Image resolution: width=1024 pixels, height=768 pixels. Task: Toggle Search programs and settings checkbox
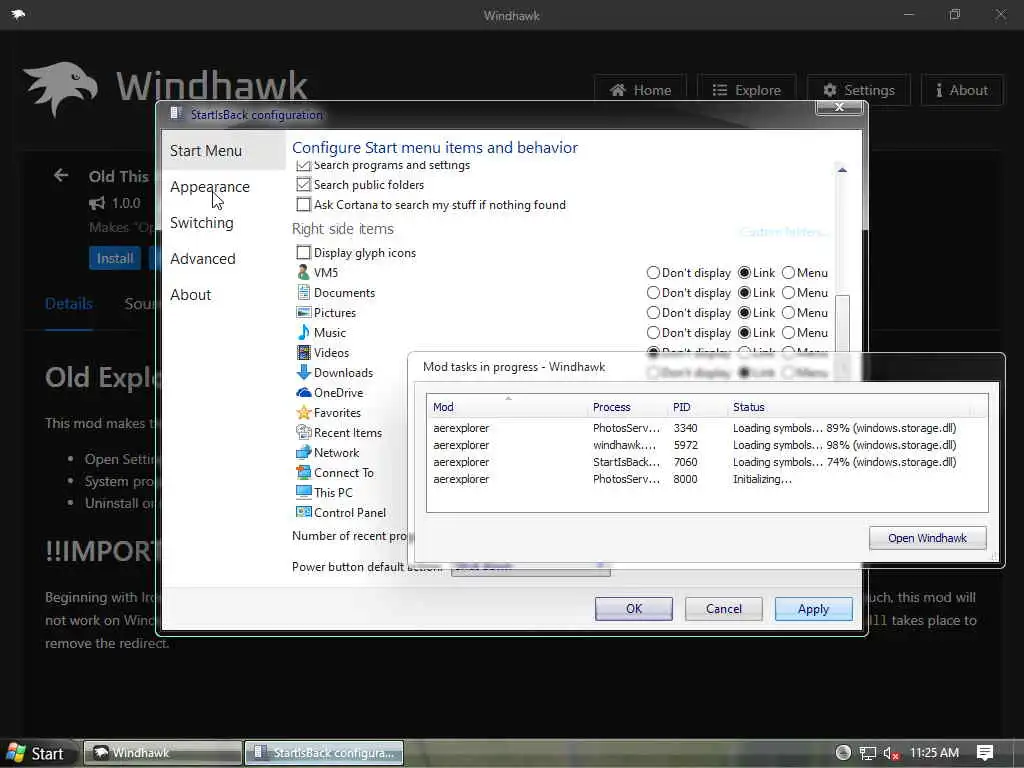(303, 165)
